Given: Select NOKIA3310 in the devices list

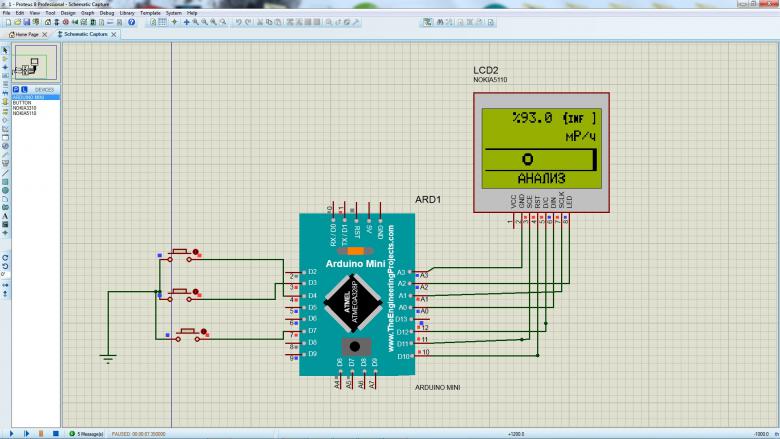Looking at the screenshot, I should pyautogui.click(x=35, y=108).
